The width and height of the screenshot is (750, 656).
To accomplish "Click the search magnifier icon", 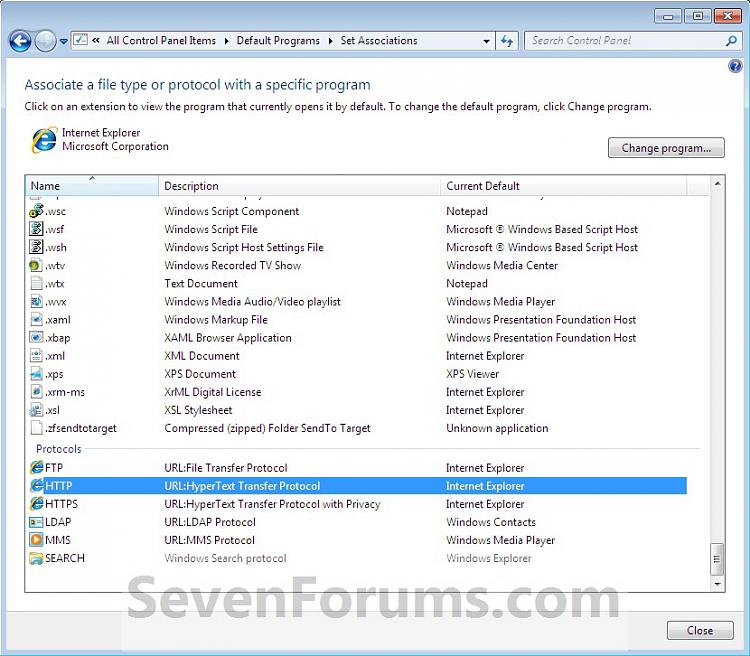I will coord(731,41).
